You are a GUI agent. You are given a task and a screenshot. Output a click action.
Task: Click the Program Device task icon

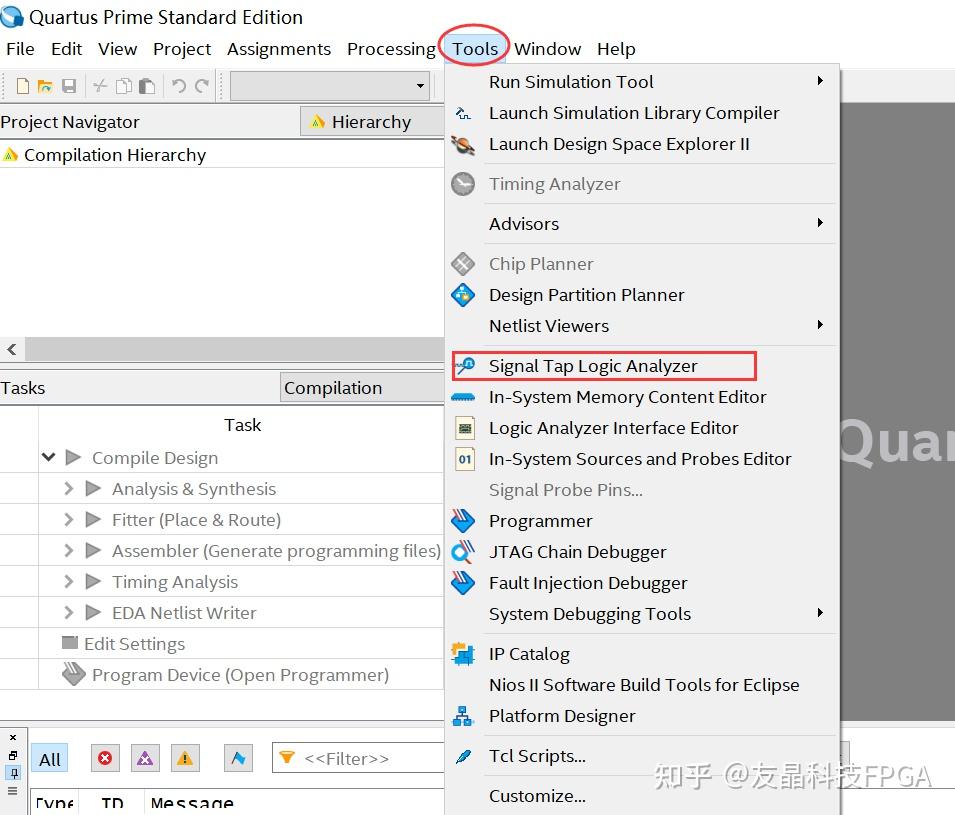tap(74, 674)
